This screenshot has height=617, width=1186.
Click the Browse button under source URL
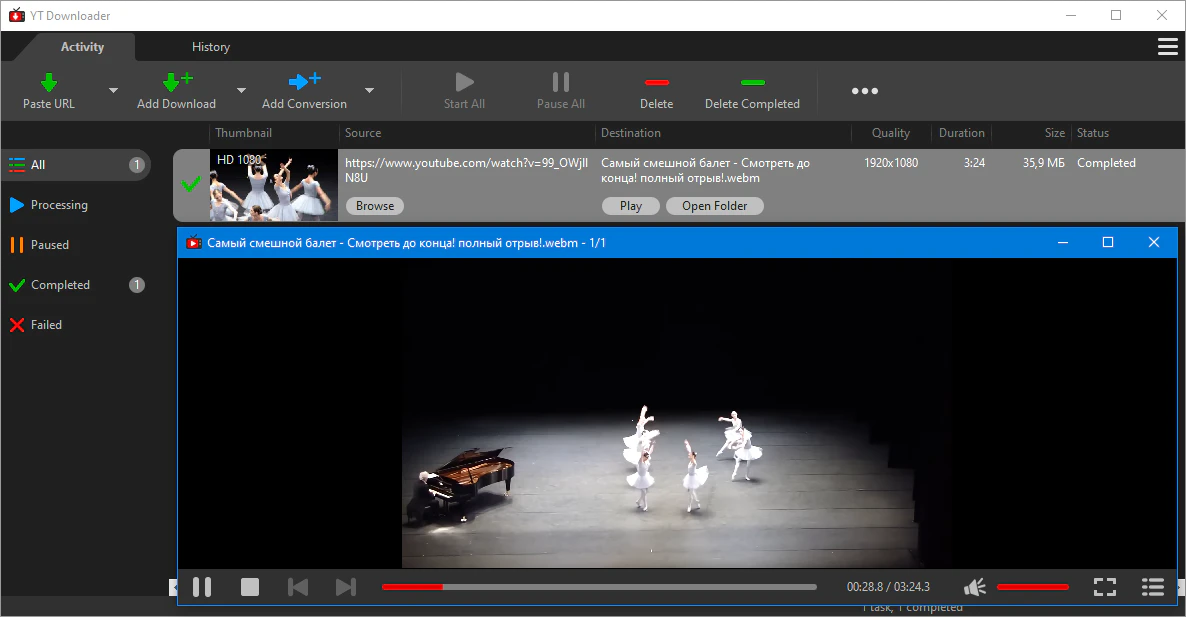[375, 206]
